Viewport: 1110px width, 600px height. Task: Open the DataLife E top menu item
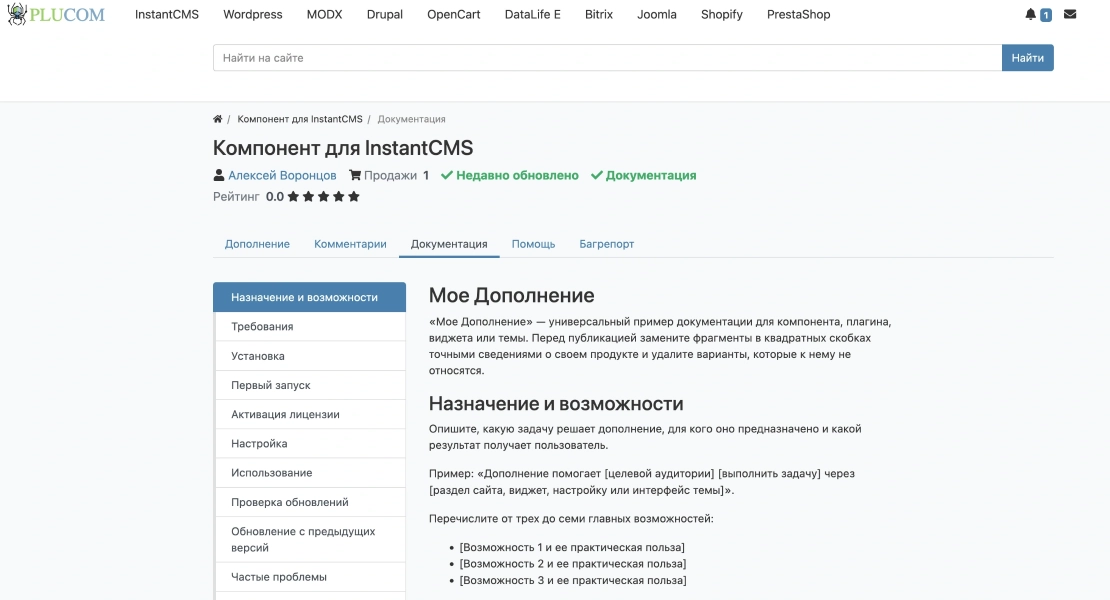[532, 14]
